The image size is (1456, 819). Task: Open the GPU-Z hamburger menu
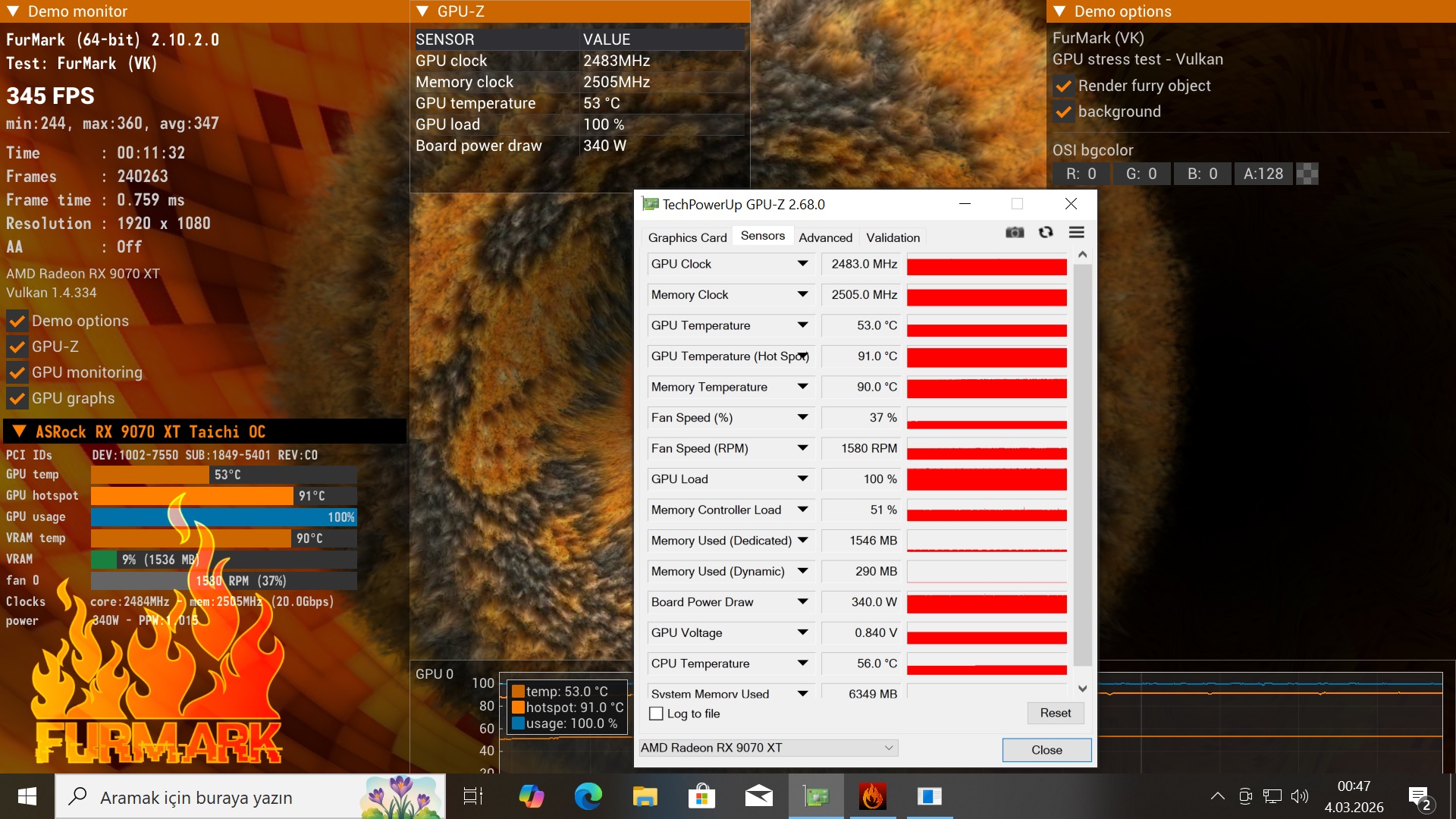pos(1076,233)
